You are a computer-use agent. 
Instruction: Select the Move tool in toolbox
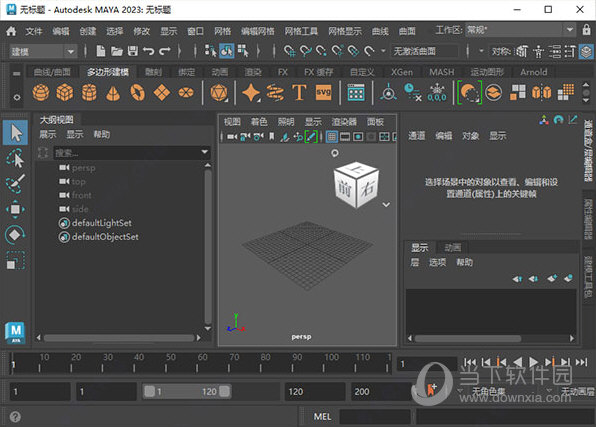tap(15, 209)
